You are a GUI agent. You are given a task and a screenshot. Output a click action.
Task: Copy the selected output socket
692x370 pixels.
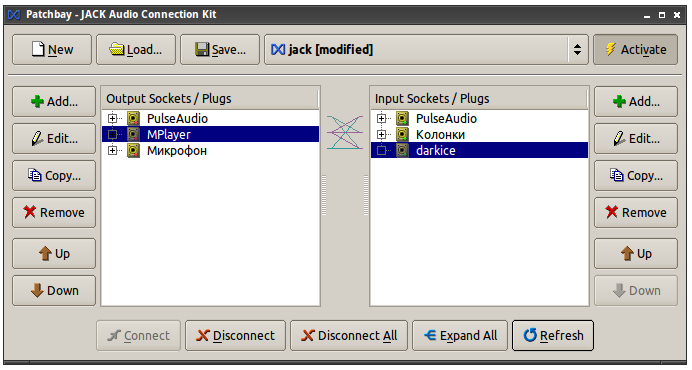click(x=54, y=176)
